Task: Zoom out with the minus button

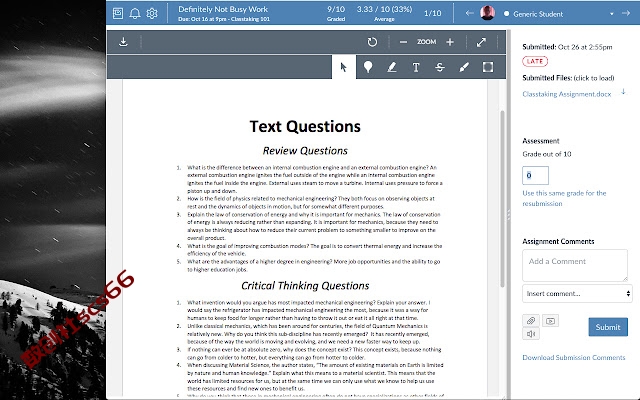Action: pyautogui.click(x=403, y=42)
